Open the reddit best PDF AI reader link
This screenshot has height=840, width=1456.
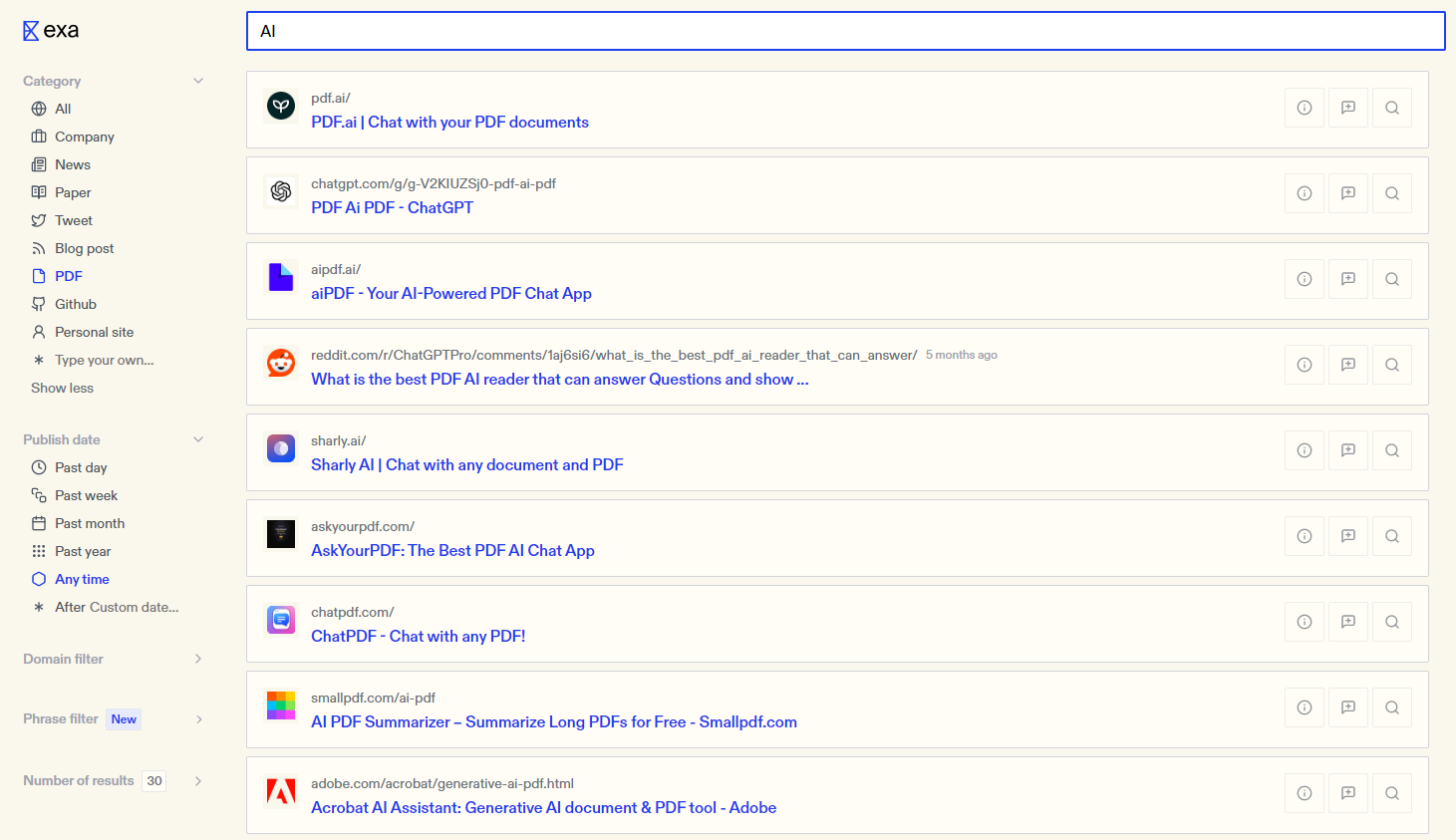pos(560,380)
